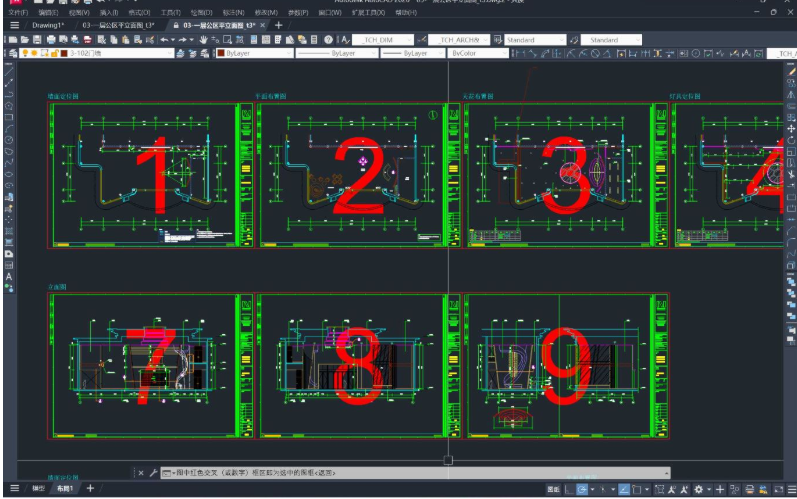
Task: Toggle the paper/model space button
Action: click(553, 489)
